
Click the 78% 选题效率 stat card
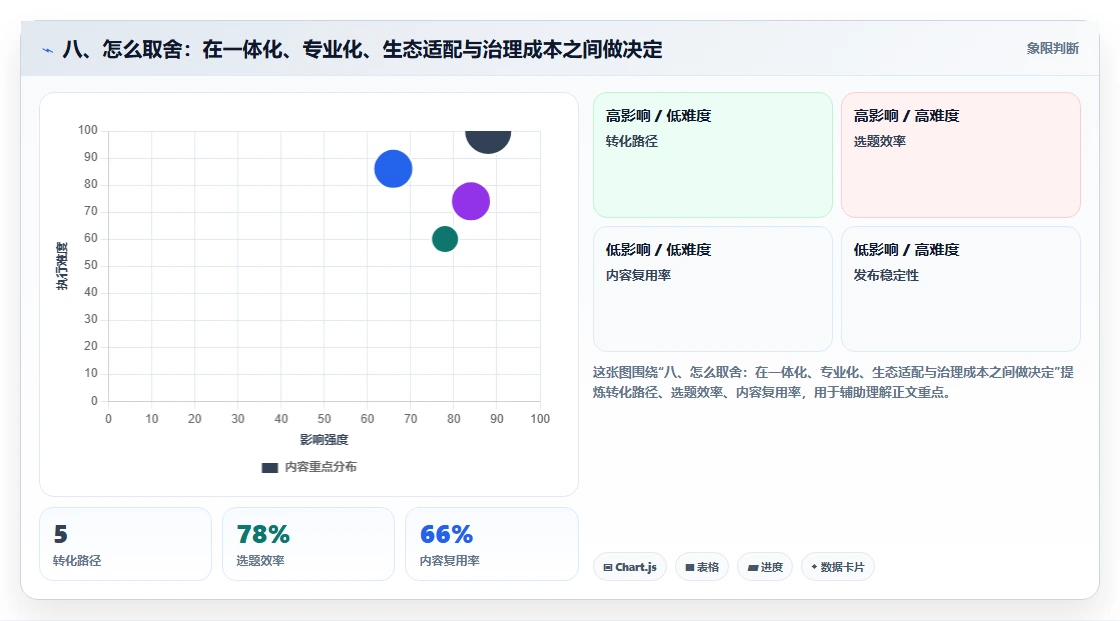click(309, 545)
